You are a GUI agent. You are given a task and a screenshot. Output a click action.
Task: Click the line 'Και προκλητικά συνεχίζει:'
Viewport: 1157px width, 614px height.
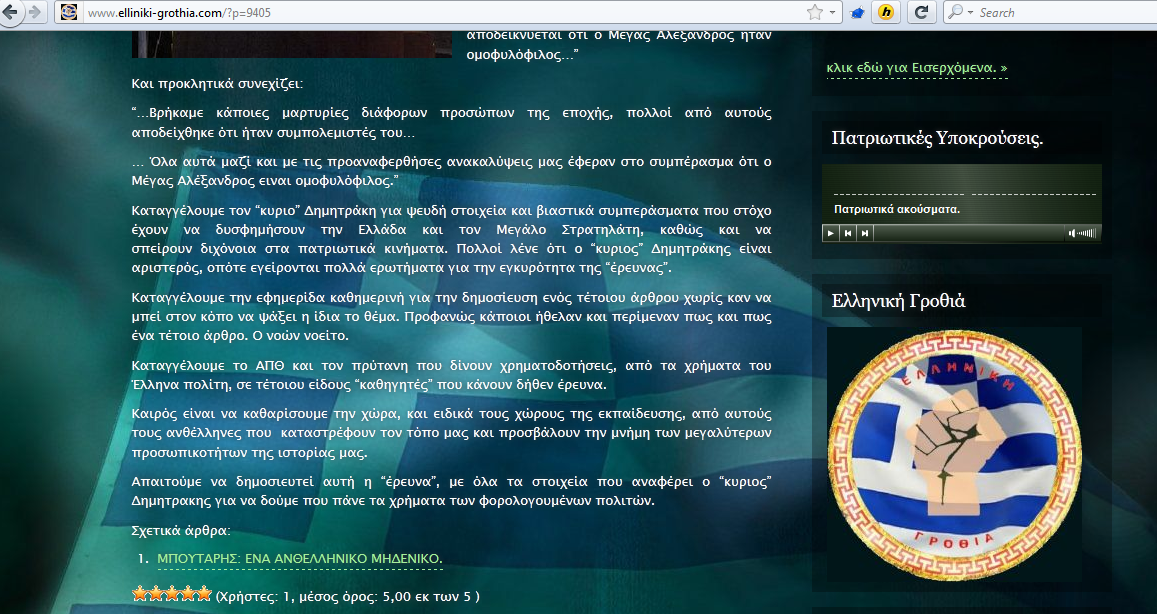(217, 83)
